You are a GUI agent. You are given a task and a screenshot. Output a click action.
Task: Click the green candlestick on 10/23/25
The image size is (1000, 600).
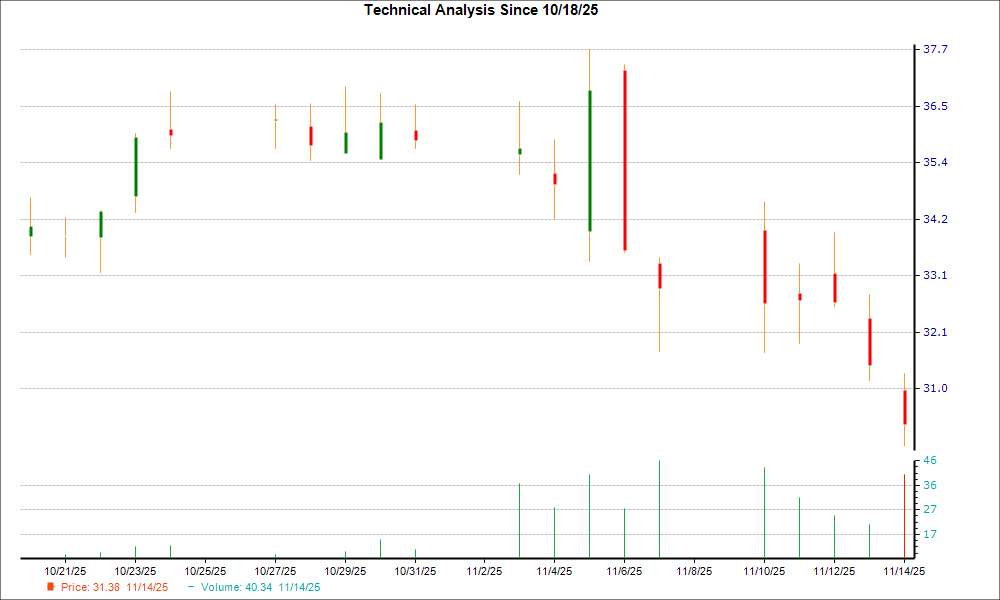coord(135,165)
